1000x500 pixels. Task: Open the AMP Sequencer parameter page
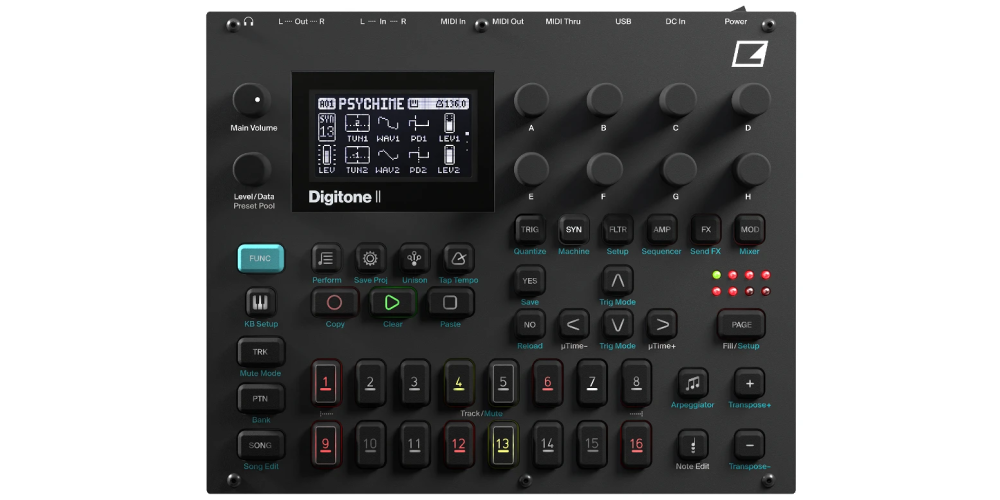[x=662, y=230]
